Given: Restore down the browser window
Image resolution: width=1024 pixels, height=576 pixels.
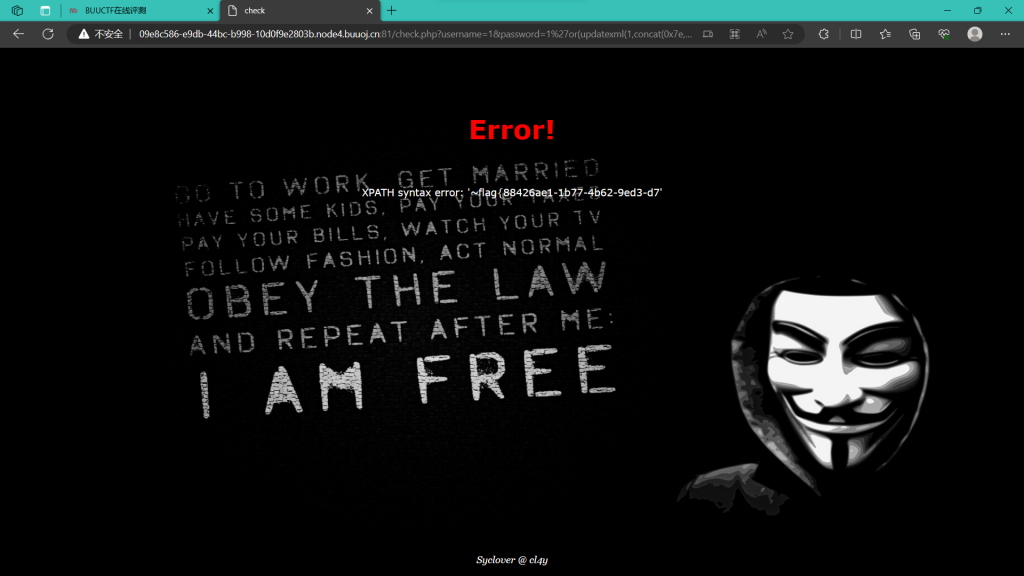Looking at the screenshot, I should coord(978,10).
